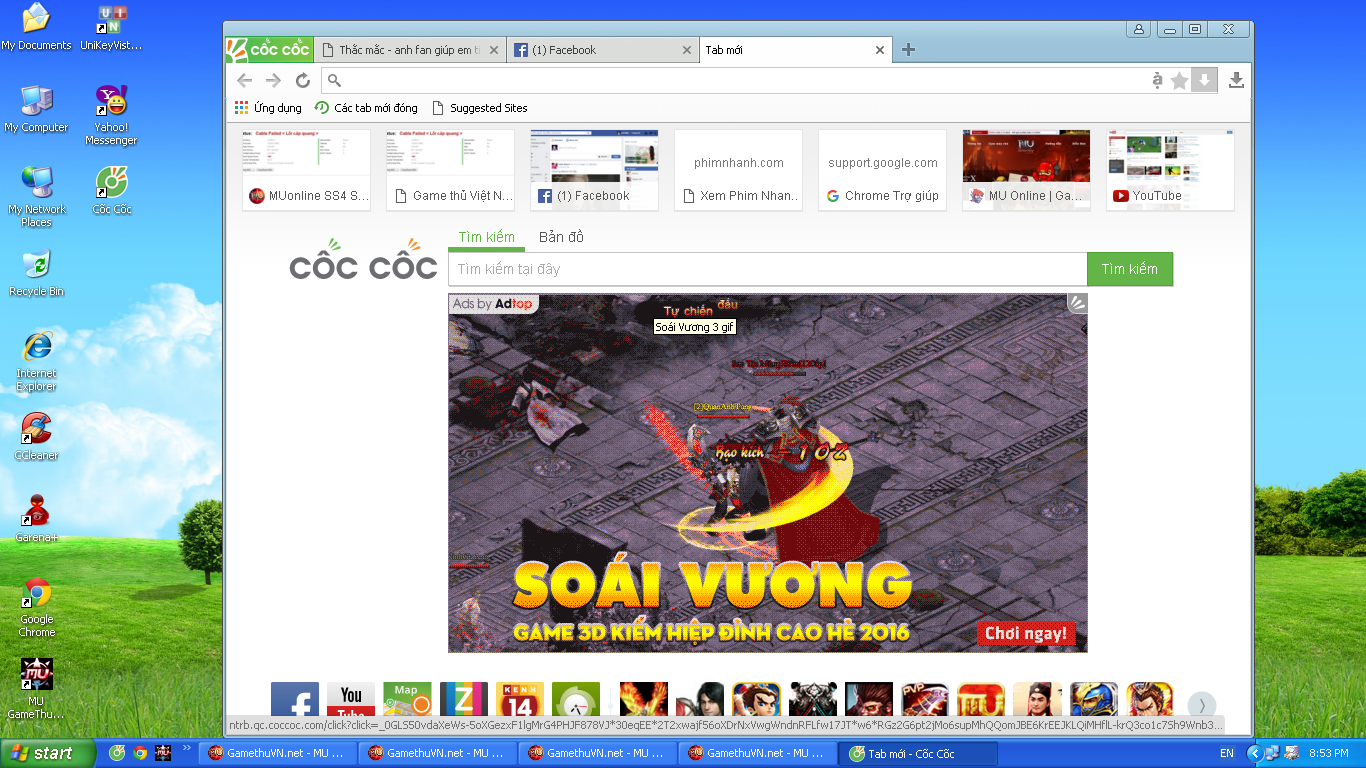This screenshot has width=1366, height=768.
Task: Launch Google Chrome from the desktop
Action: (x=37, y=607)
